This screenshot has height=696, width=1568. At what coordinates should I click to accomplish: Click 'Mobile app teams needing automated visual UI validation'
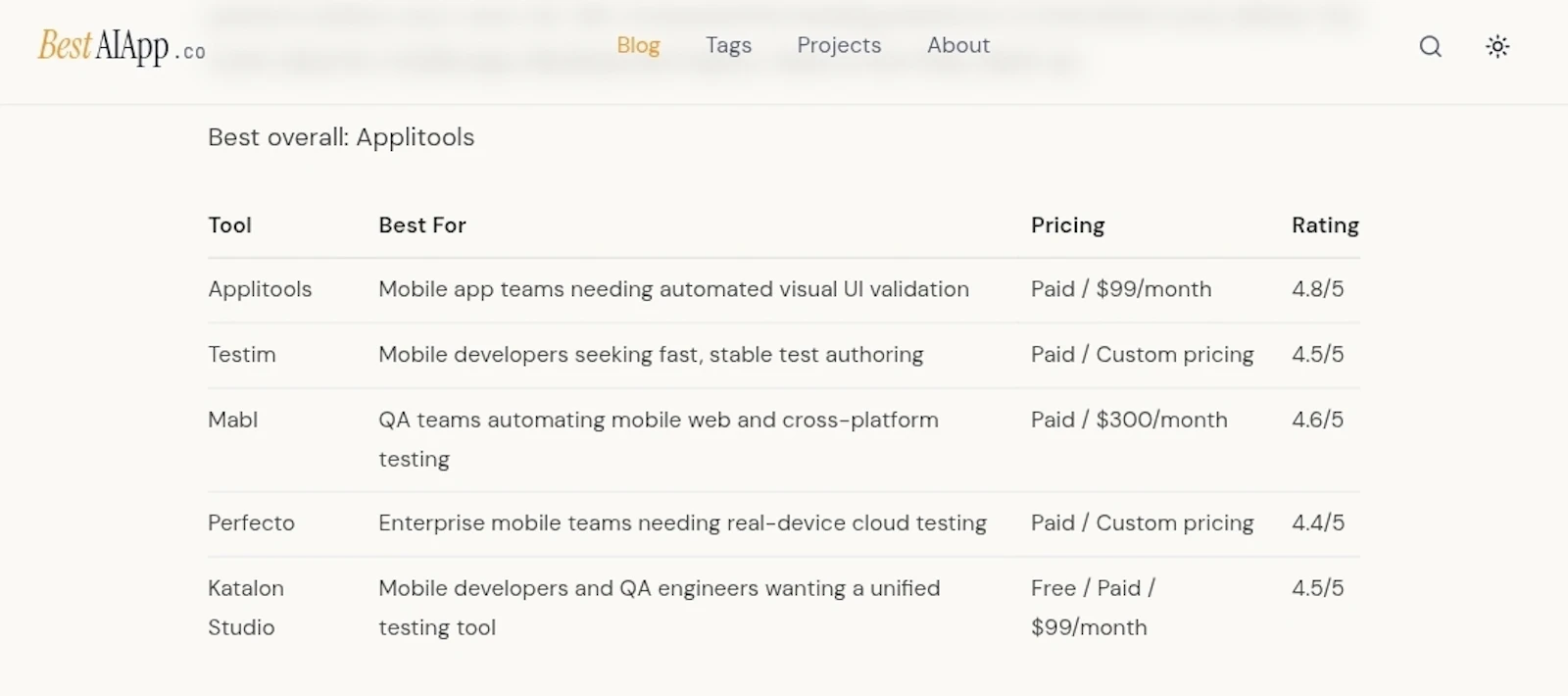coord(673,289)
